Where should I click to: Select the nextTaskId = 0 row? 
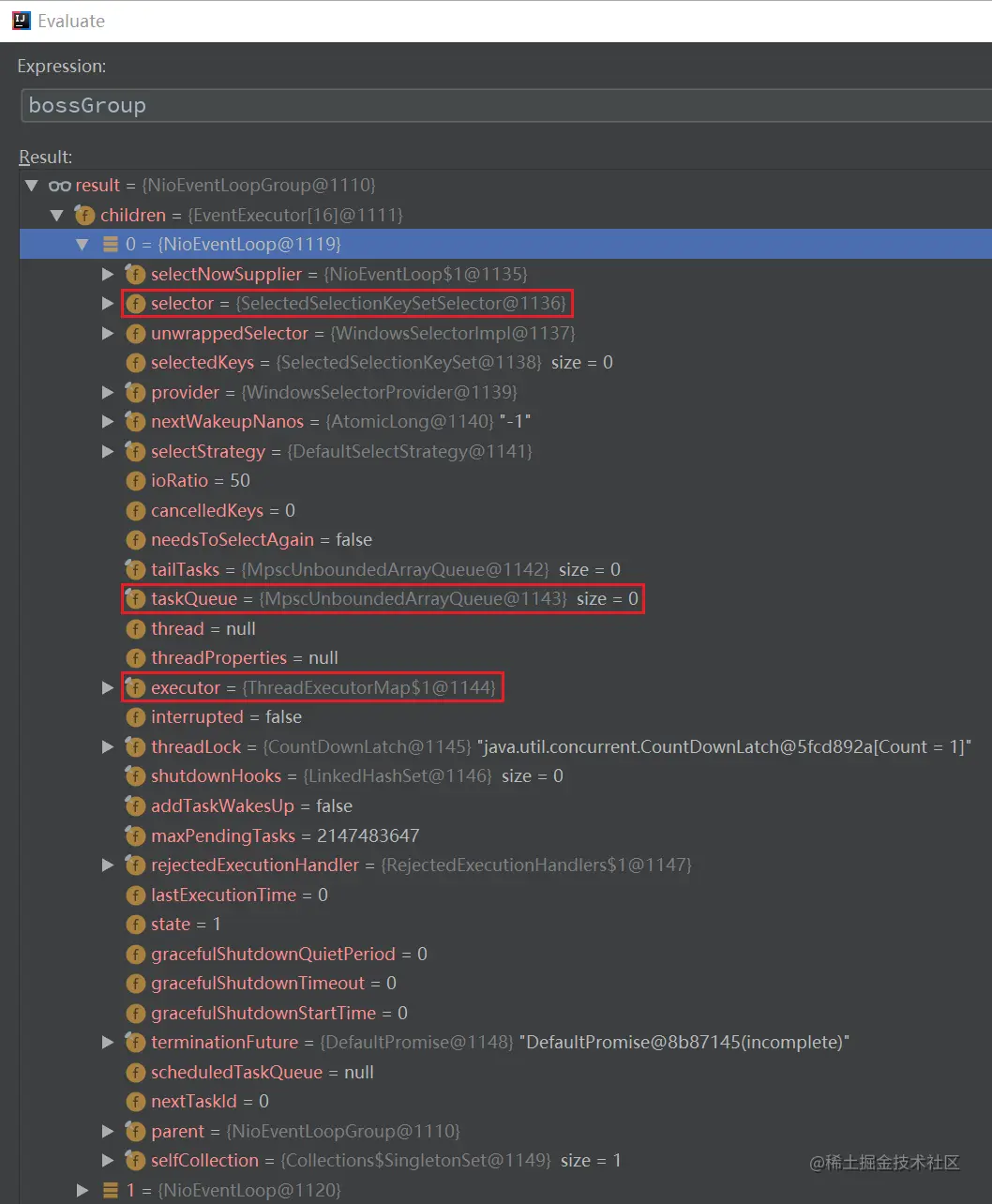point(506,1102)
